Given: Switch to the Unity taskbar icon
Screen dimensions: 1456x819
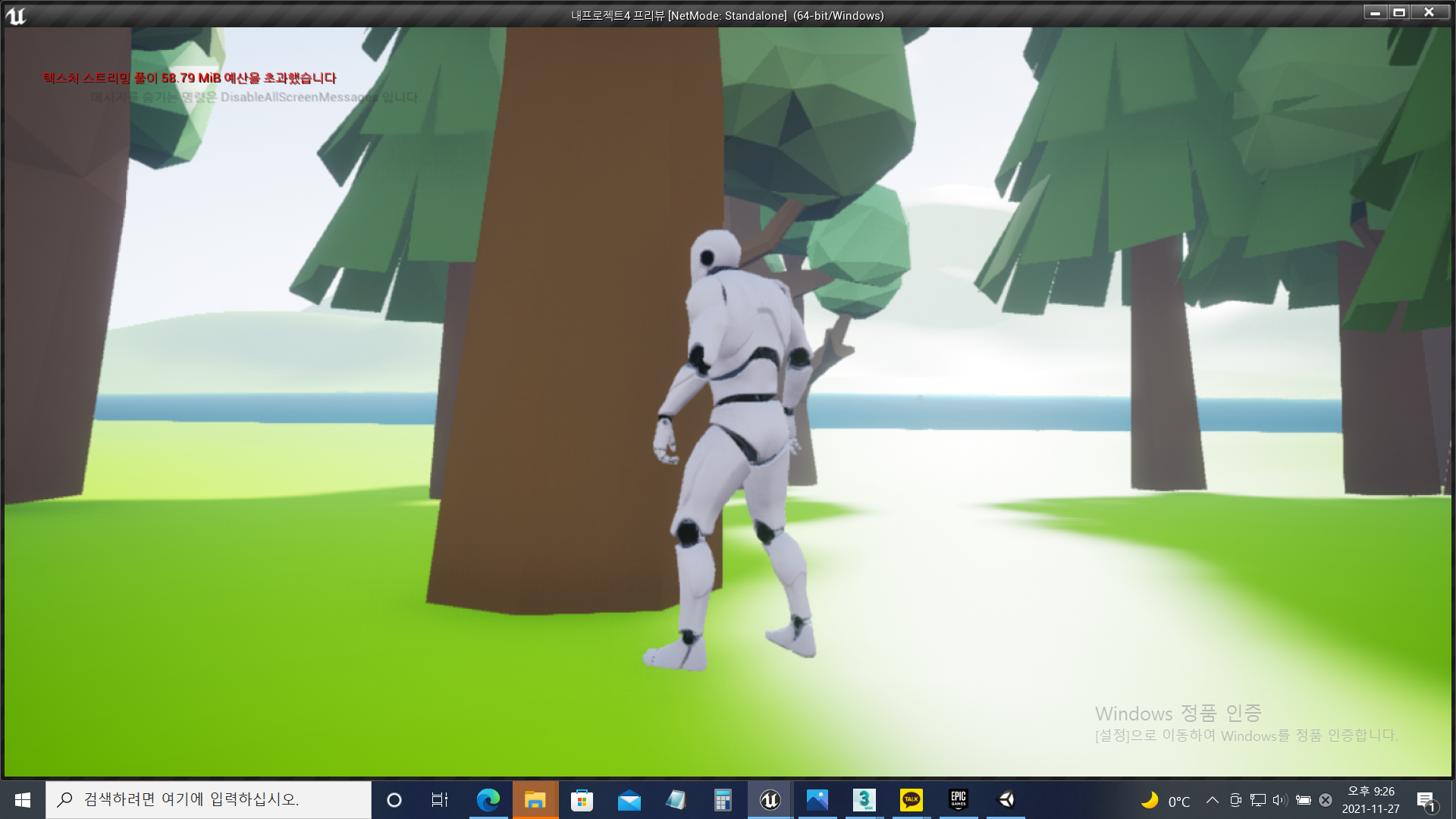Looking at the screenshot, I should click(1006, 800).
